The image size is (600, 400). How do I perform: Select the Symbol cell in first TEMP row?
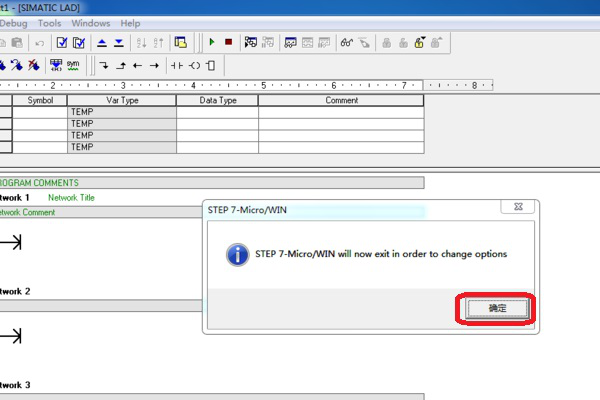[x=40, y=112]
